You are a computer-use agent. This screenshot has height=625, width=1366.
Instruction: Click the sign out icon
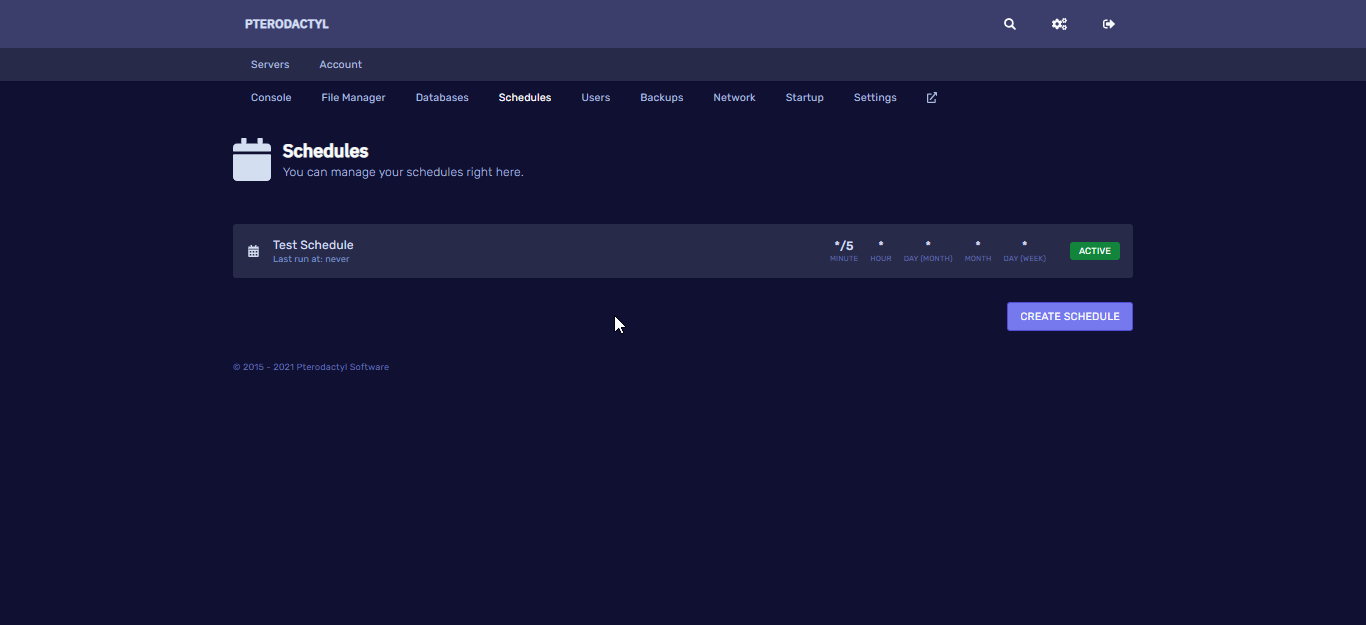tap(1108, 24)
